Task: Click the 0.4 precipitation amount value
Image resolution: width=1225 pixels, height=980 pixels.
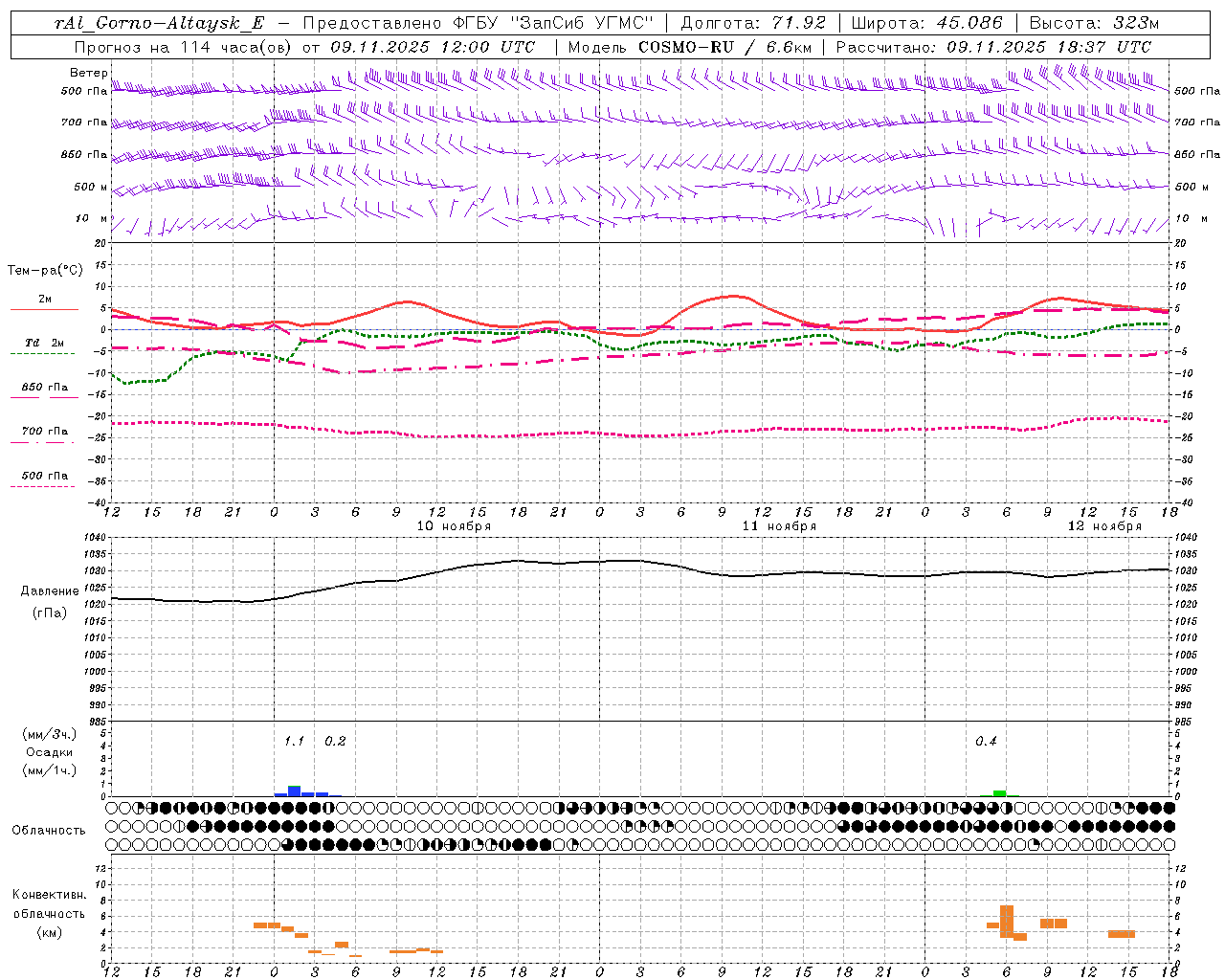Action: click(x=986, y=742)
